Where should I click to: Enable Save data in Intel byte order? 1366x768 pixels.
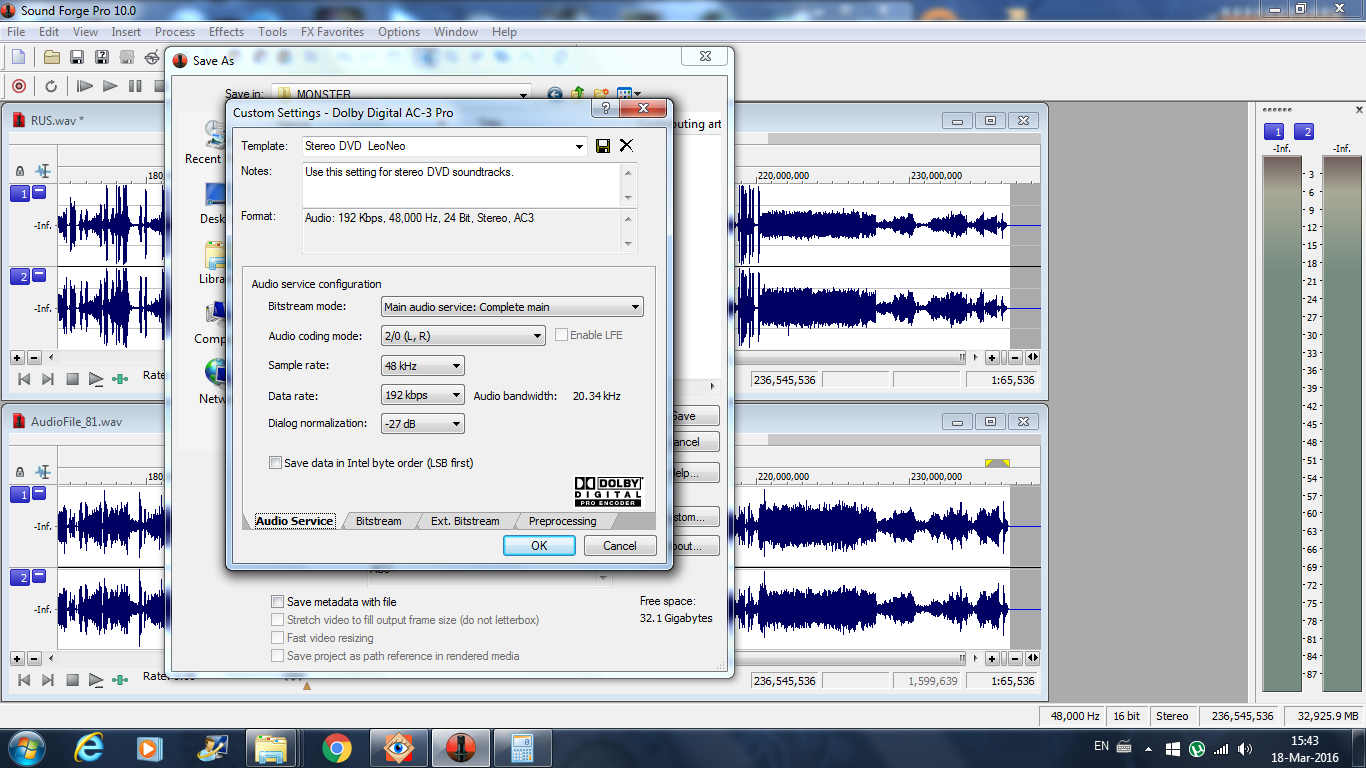(x=276, y=463)
